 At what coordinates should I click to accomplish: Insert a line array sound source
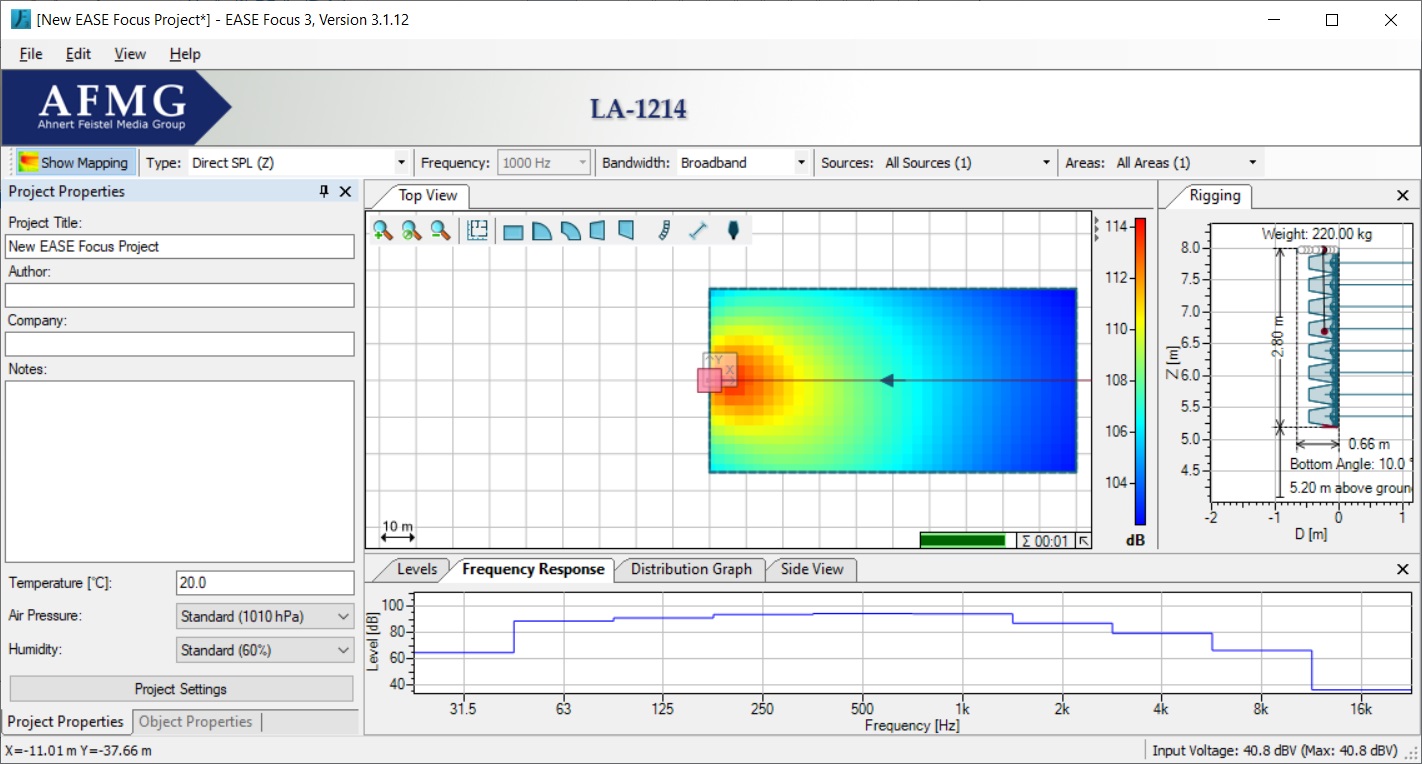[x=663, y=231]
